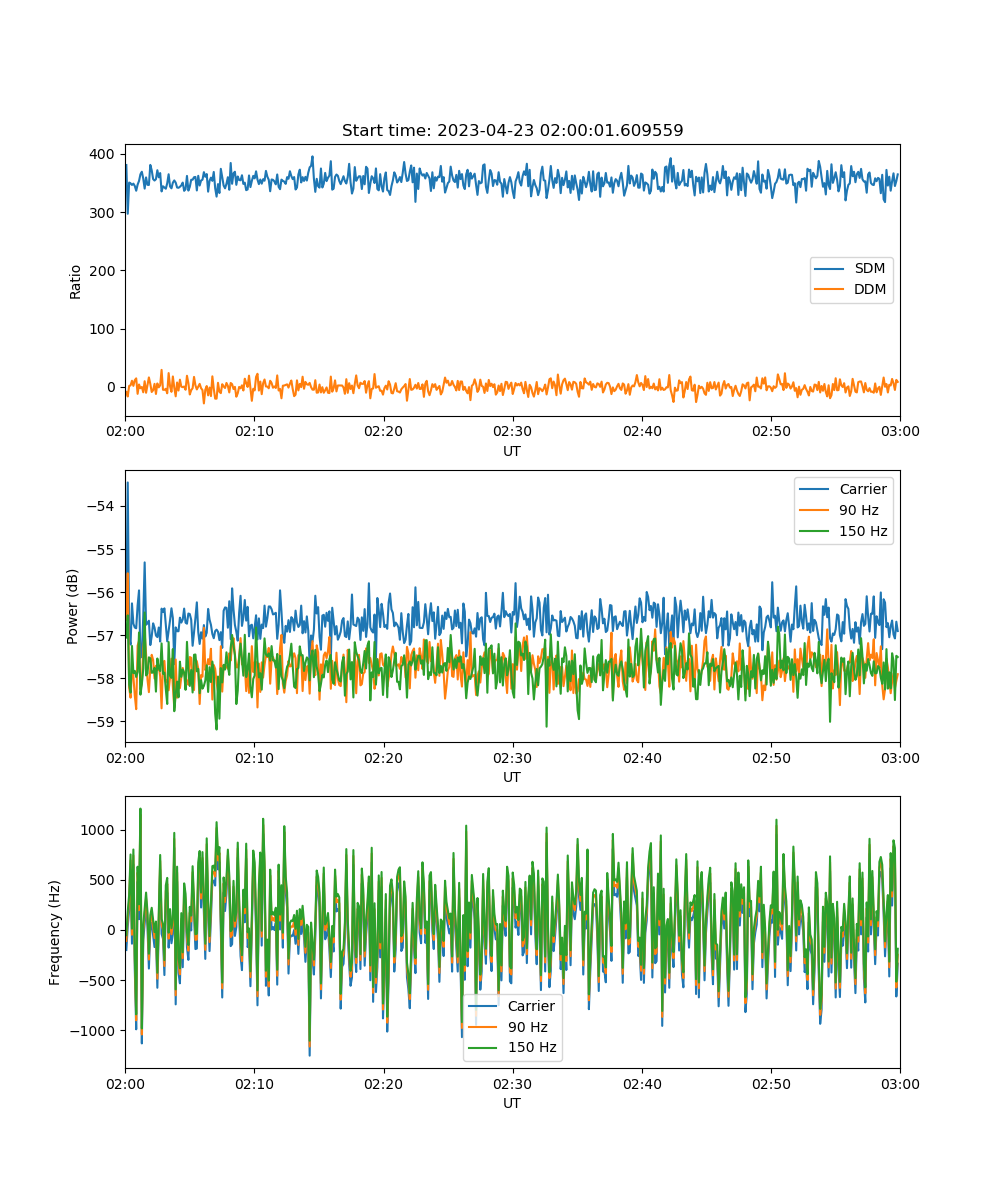Select '90 Hz' in the Power plot legend
The height and width of the screenshot is (1200, 1000).
click(860, 510)
